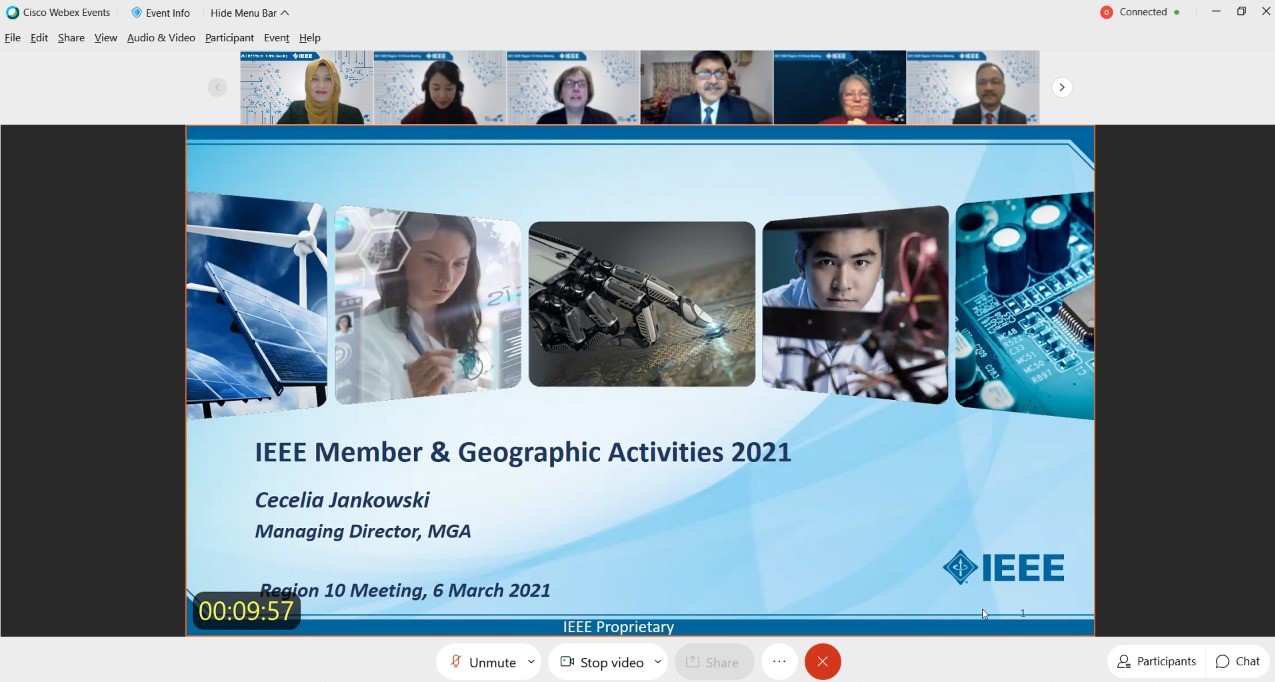The height and width of the screenshot is (682, 1275).
Task: Click the Share button in bottom toolbar
Action: point(714,662)
